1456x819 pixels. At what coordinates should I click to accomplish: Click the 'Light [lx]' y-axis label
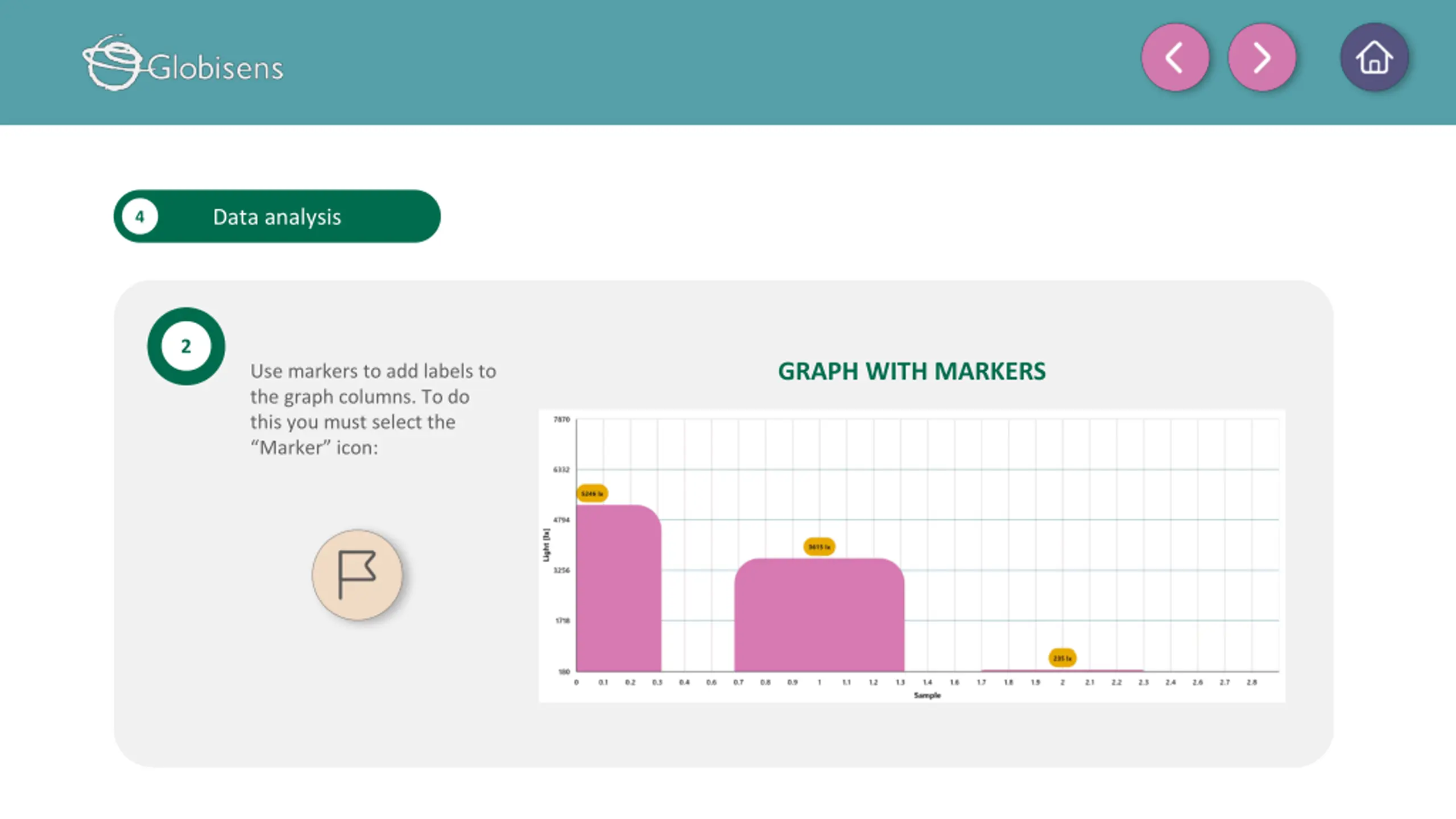click(546, 545)
